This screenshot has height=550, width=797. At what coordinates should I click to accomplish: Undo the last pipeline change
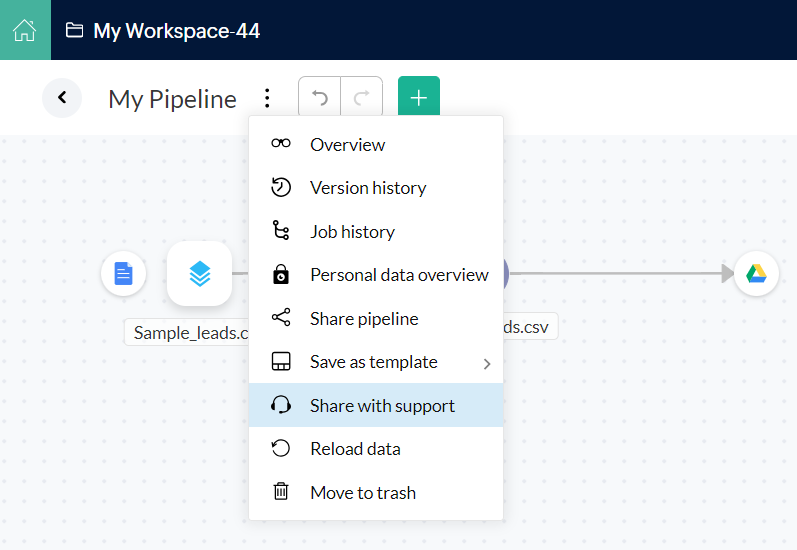(320, 98)
